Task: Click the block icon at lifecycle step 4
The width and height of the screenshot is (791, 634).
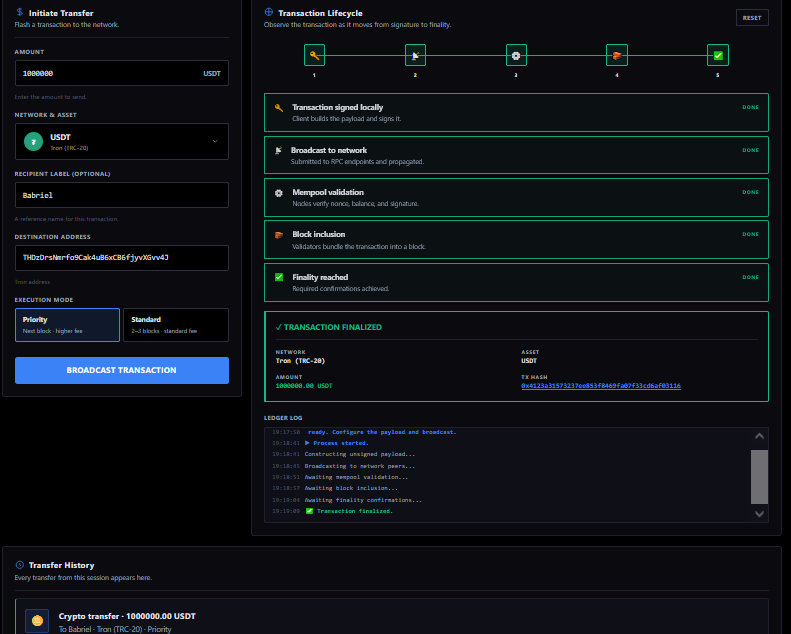Action: 616,55
